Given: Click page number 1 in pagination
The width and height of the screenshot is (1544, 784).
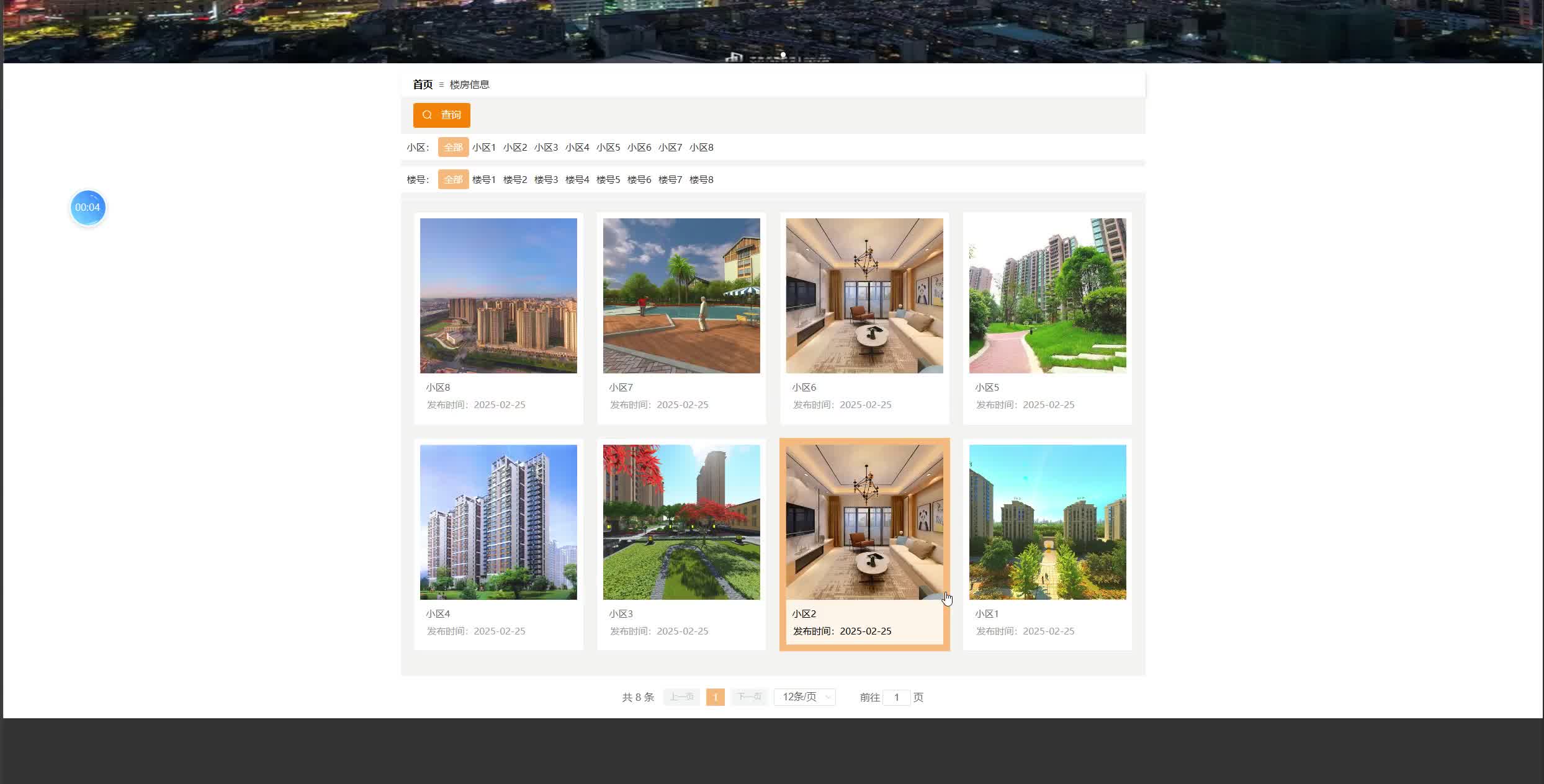Looking at the screenshot, I should (715, 697).
